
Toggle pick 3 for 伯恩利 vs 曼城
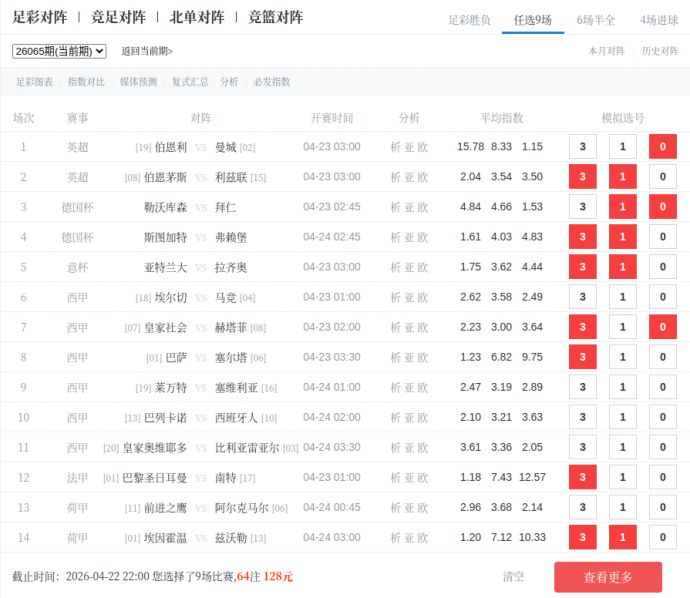582,147
